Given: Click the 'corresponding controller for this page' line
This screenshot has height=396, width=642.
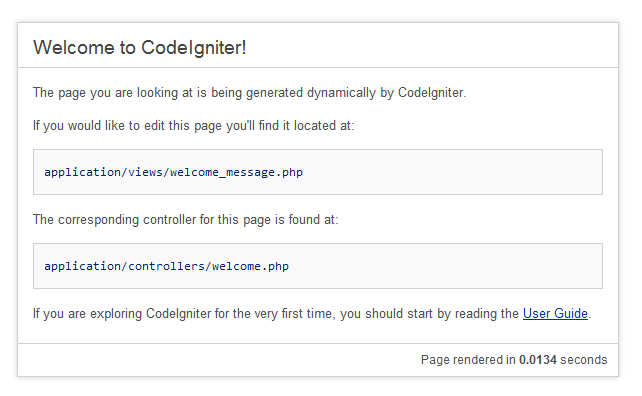Looking at the screenshot, I should [x=185, y=220].
